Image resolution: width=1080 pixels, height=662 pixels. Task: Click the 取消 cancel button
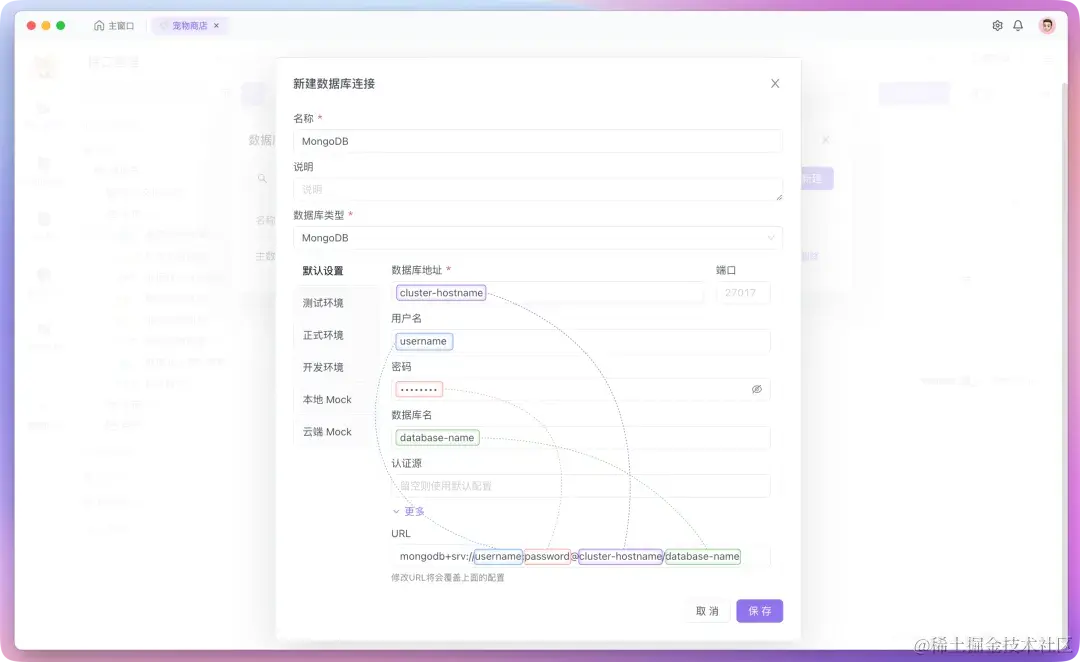[708, 610]
